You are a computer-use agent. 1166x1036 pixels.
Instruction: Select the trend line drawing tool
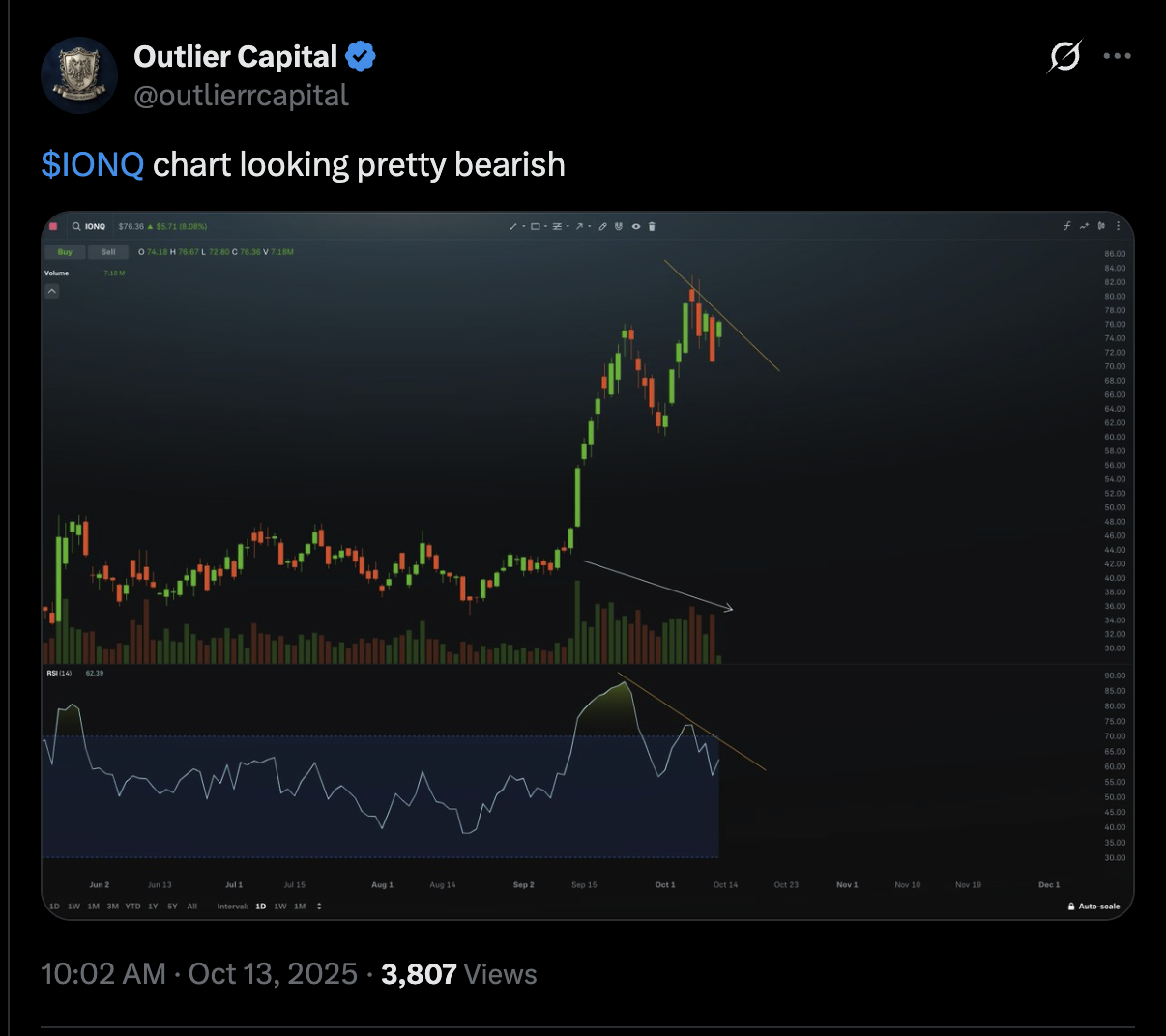point(512,226)
